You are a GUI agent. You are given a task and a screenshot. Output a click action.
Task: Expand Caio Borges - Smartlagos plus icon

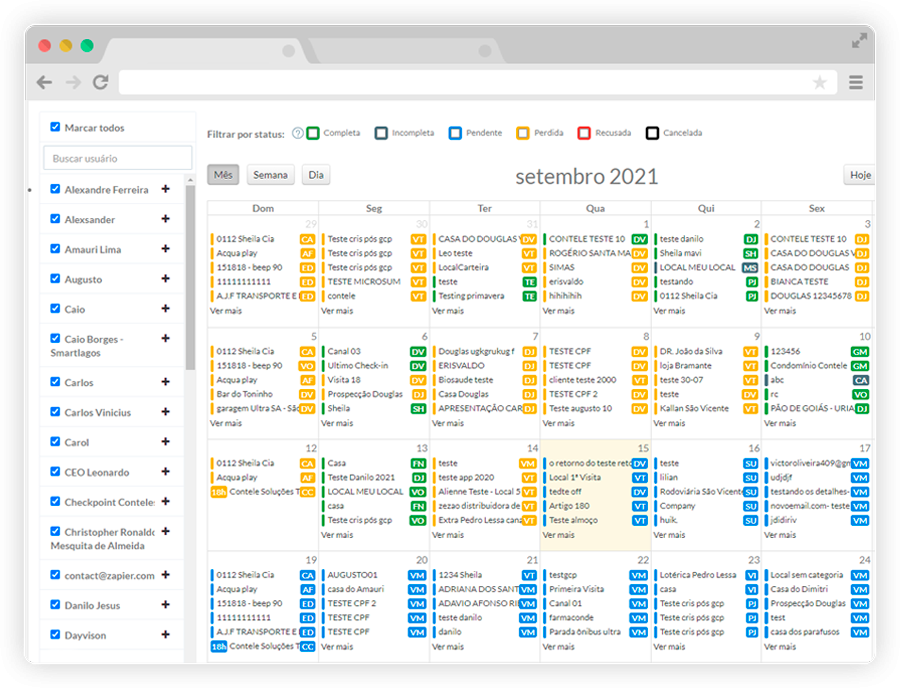pos(165,338)
